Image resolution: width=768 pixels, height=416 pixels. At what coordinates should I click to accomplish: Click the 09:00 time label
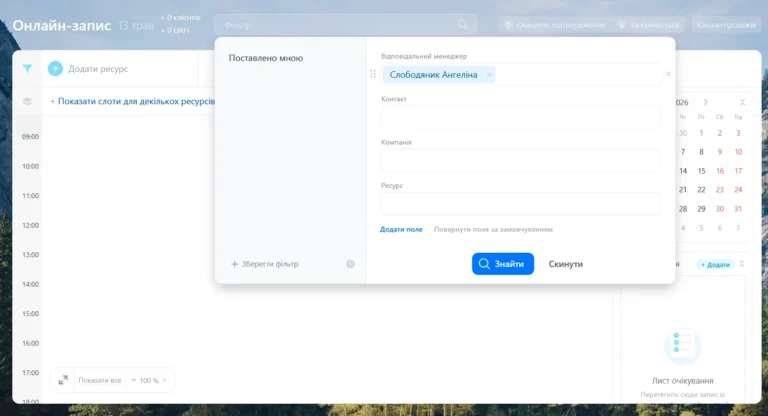(x=30, y=137)
